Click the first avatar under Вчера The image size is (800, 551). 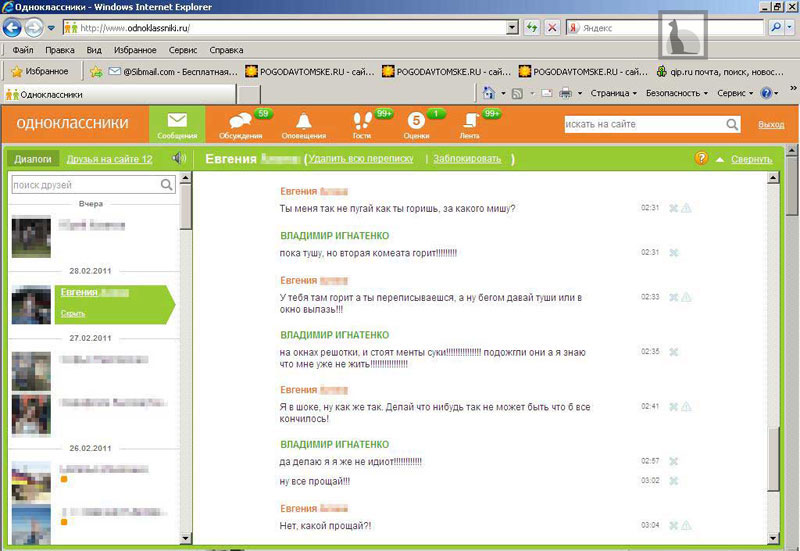(x=31, y=236)
